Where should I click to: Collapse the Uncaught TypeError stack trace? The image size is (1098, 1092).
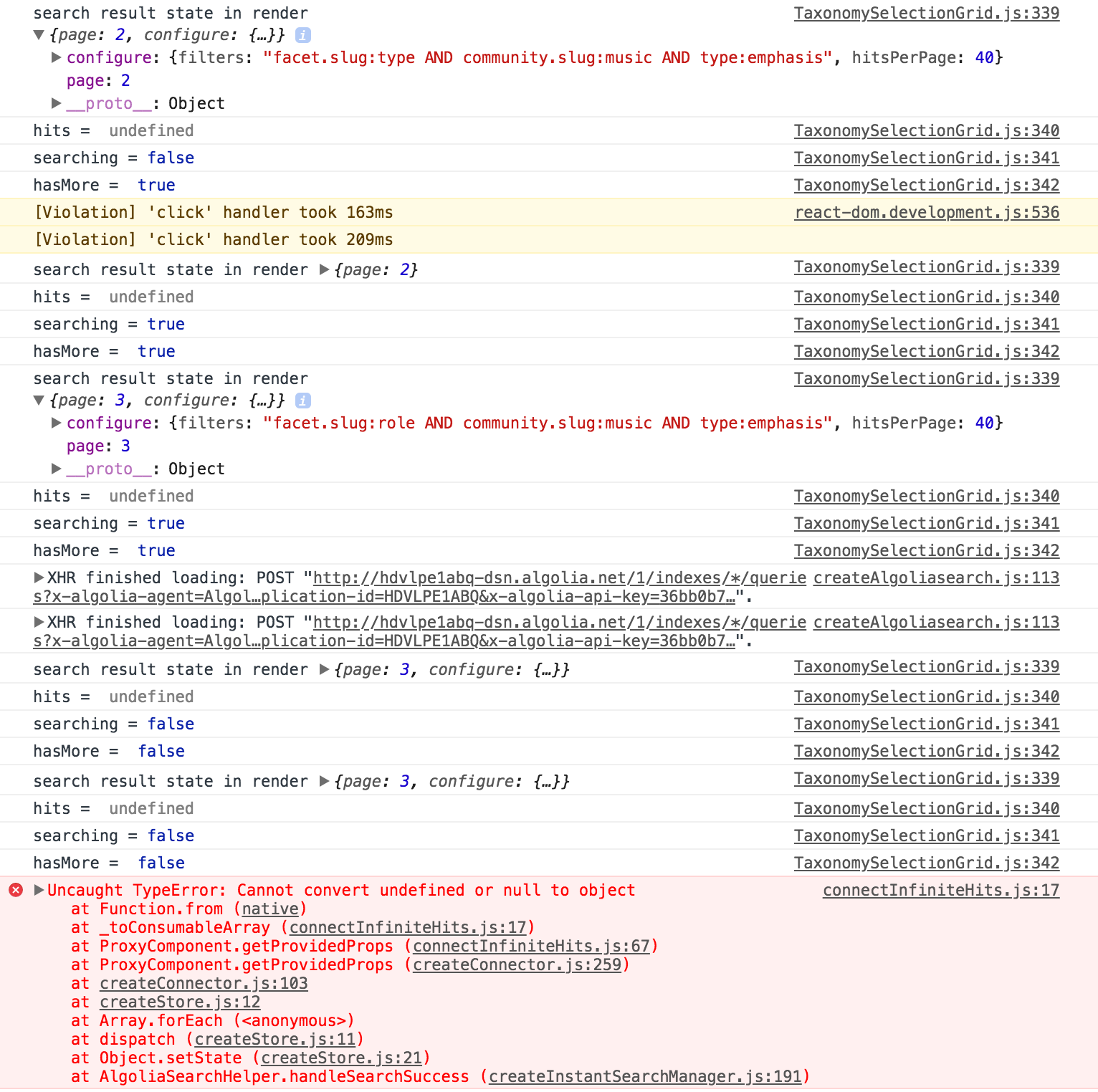click(x=39, y=890)
